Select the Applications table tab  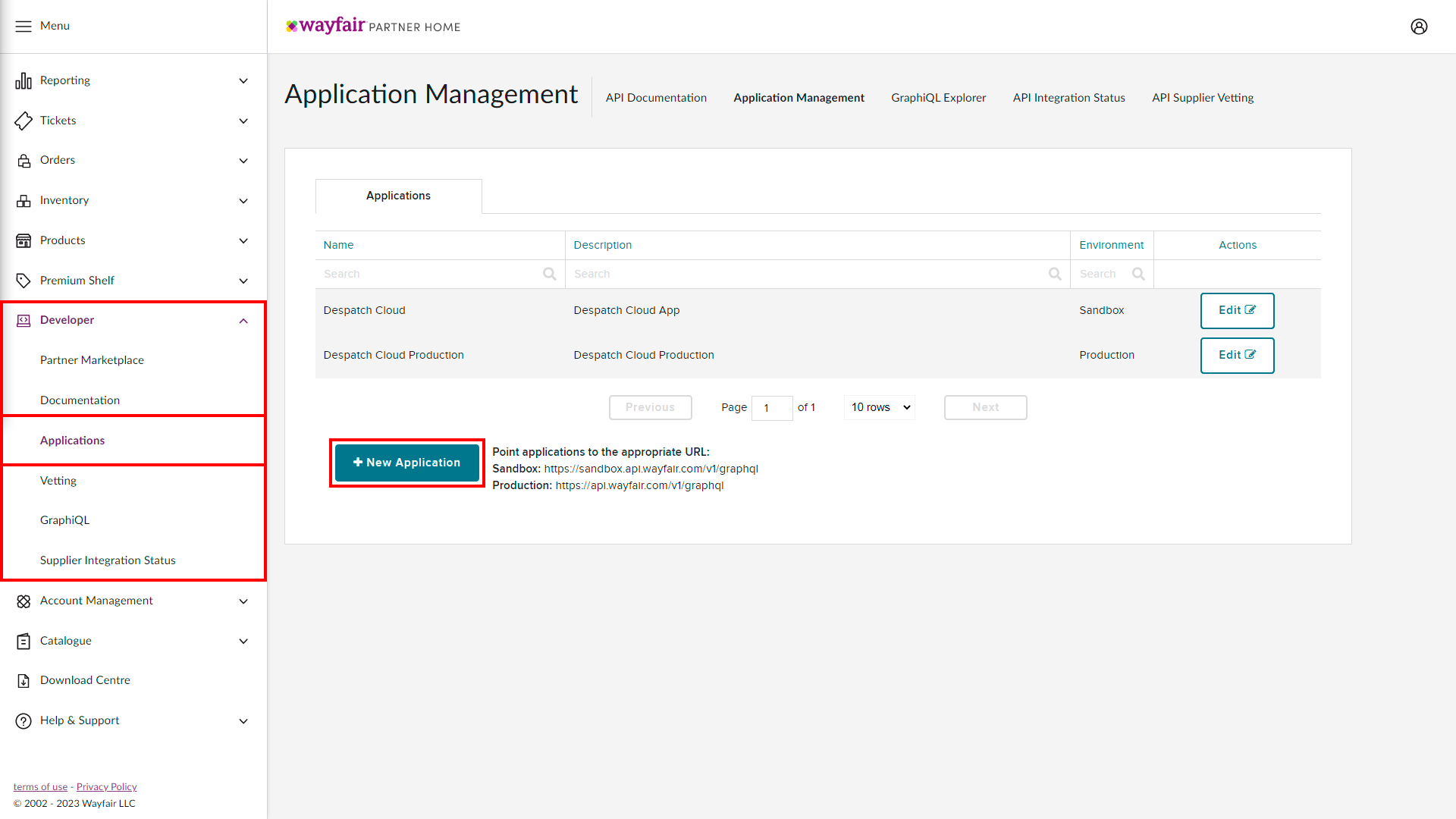(398, 196)
